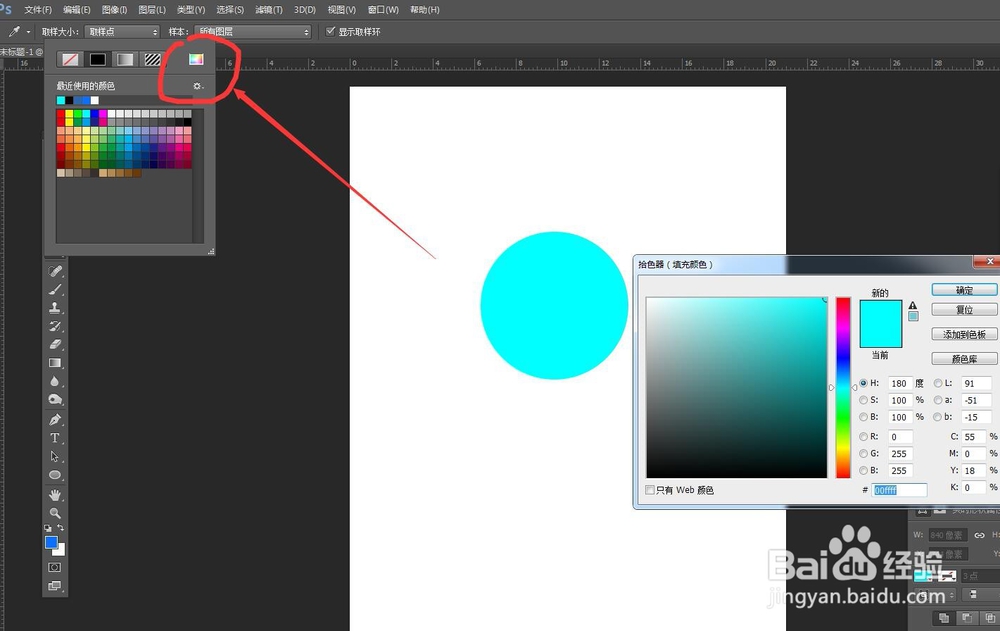Screen dimensions: 1000x631
Task: Click out-of-gamut warning triangle in color picker
Action: [913, 306]
